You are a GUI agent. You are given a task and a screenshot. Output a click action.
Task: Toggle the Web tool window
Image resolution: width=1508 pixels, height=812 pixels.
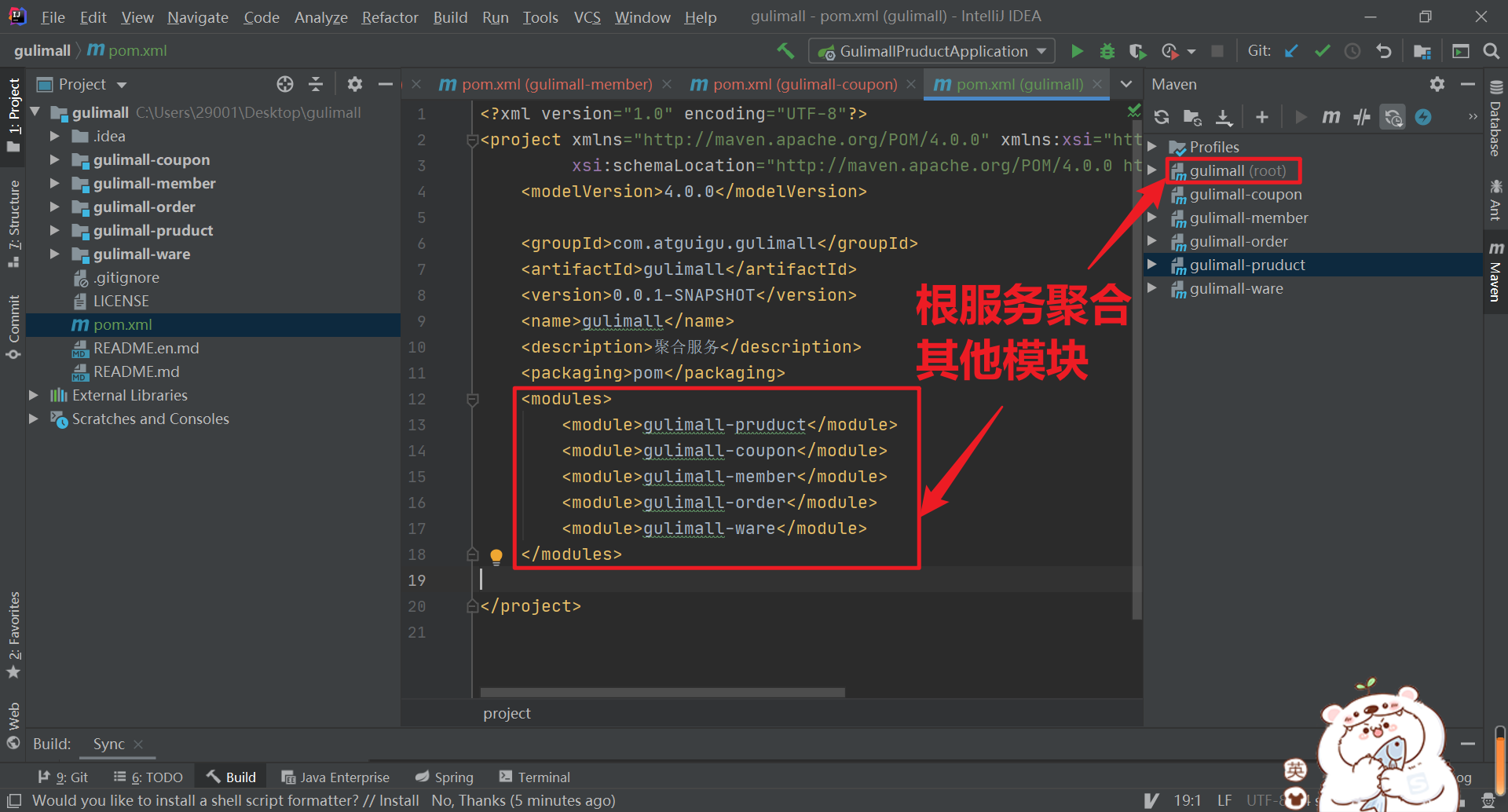[13, 726]
